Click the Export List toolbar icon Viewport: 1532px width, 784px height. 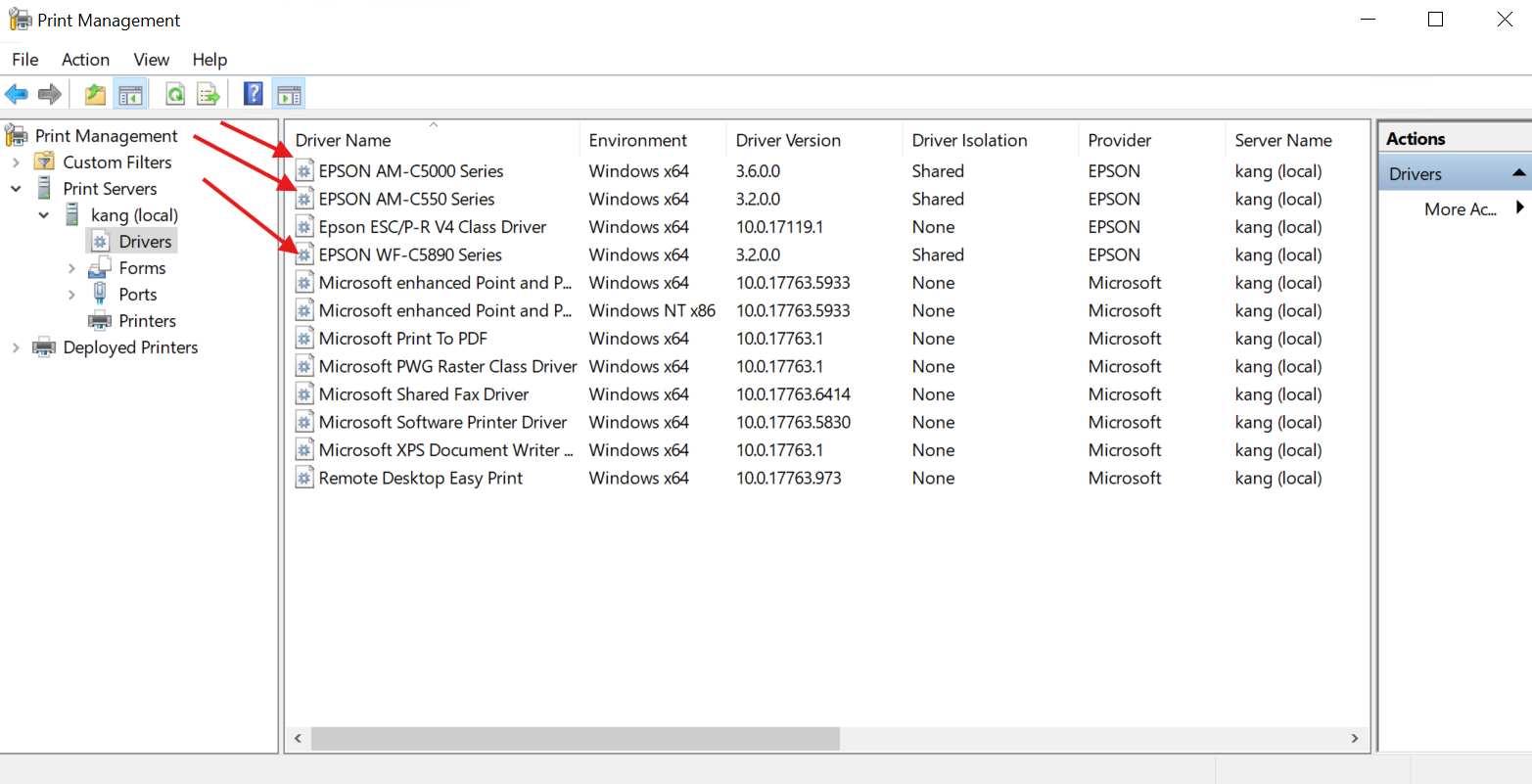(x=208, y=94)
